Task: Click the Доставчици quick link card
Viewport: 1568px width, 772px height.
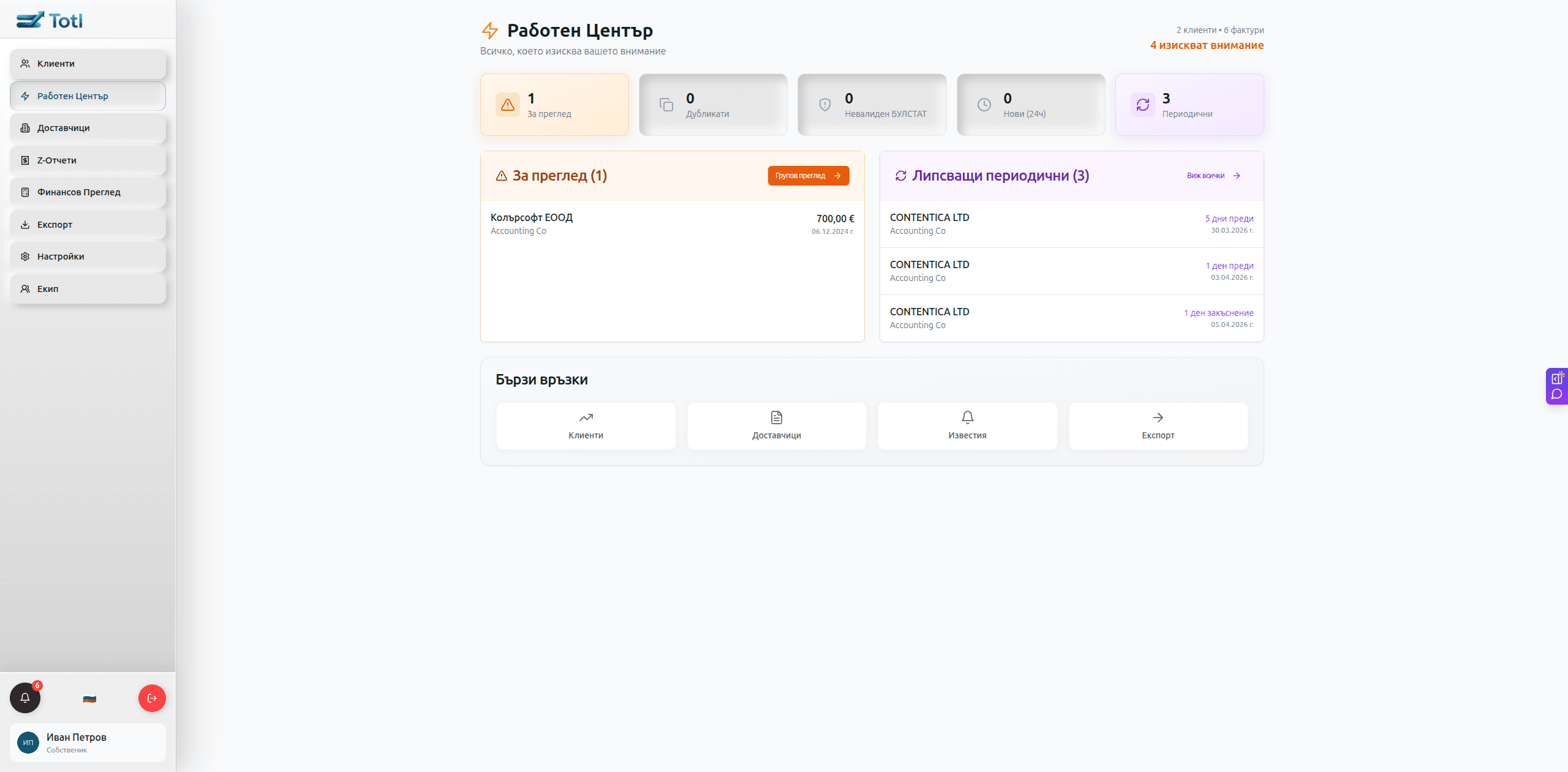Action: tap(777, 426)
